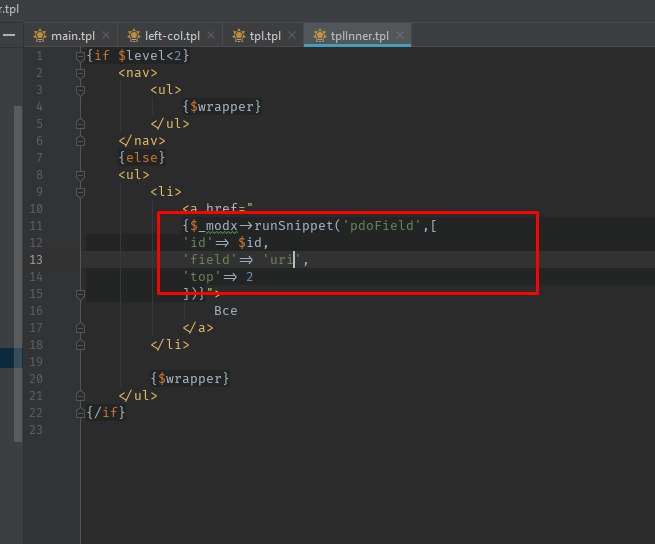Click the tpl.tpl file type icon
This screenshot has height=544, width=655.
pos(239,36)
